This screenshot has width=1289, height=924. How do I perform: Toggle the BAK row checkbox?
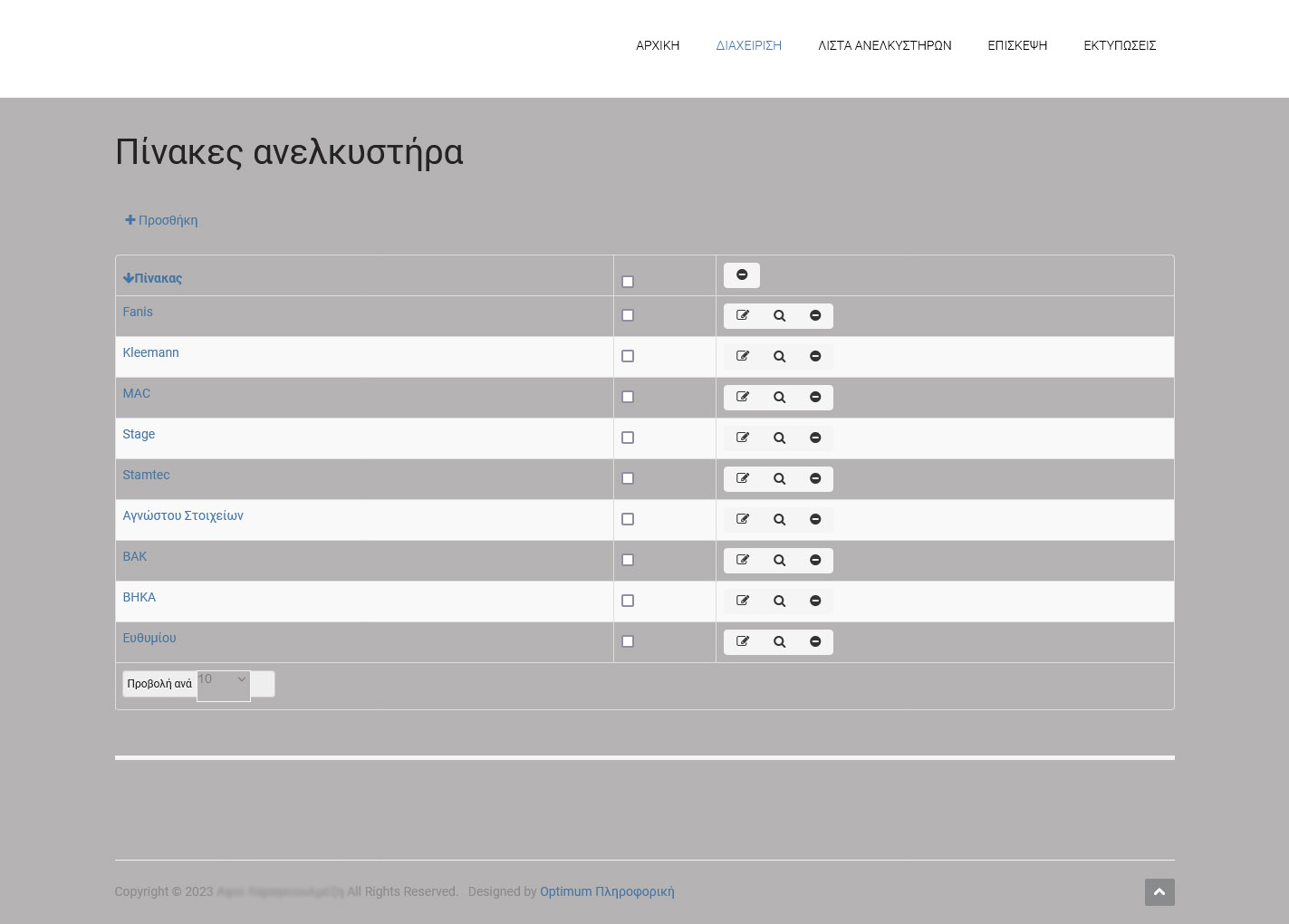point(627,559)
